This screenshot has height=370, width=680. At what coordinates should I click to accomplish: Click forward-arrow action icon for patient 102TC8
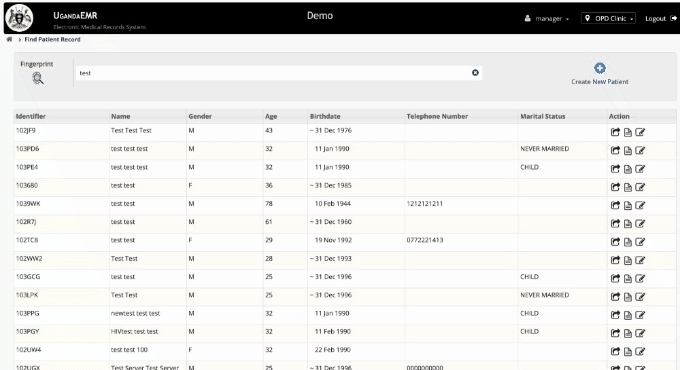(615, 242)
